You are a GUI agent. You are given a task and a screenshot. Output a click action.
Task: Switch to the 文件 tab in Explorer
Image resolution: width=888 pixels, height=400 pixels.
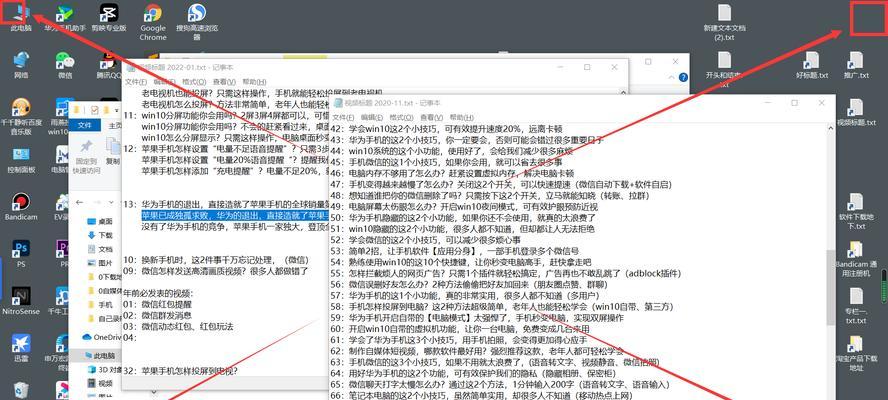click(85, 125)
